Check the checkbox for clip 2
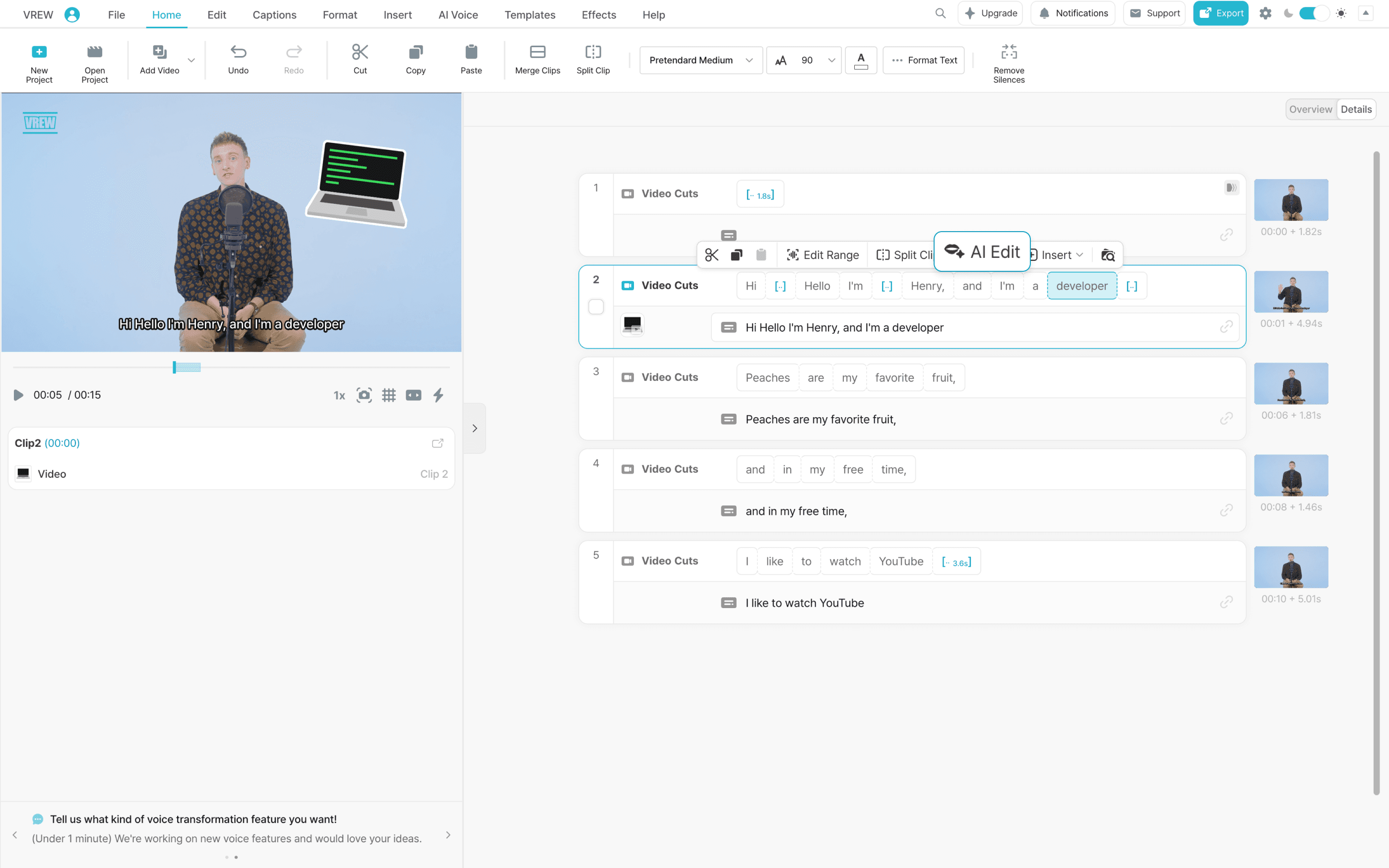 (596, 307)
